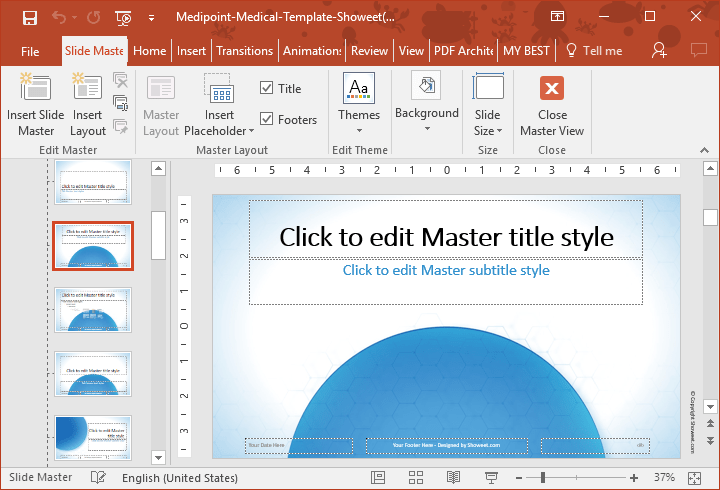This screenshot has height=490, width=720.
Task: Open the MY BEST tab
Action: point(526,51)
